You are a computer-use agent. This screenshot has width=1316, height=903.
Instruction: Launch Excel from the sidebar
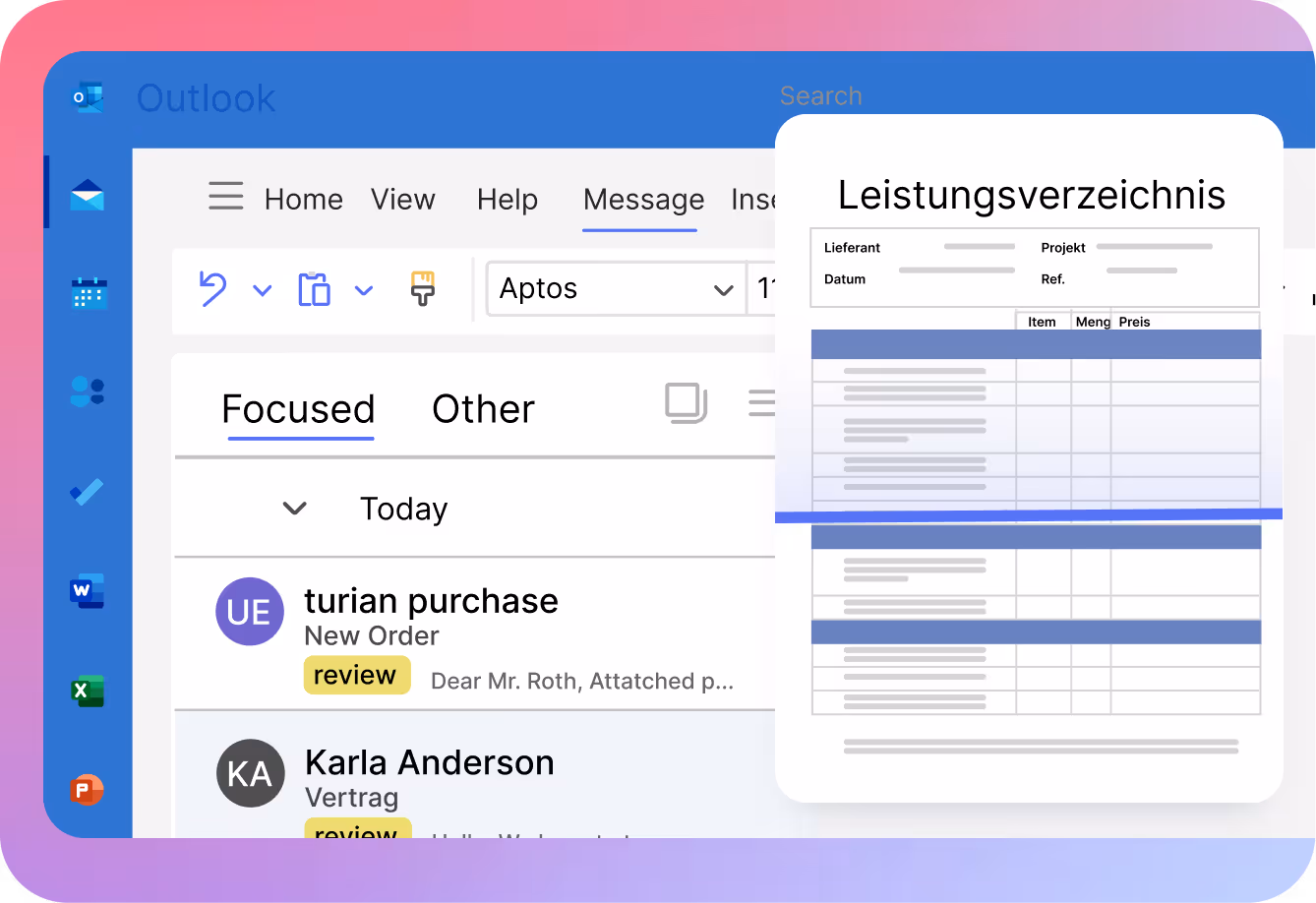[88, 691]
